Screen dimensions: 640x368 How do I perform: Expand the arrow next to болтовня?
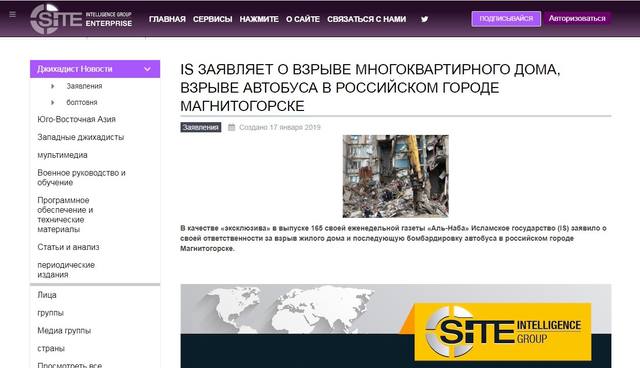click(x=53, y=102)
